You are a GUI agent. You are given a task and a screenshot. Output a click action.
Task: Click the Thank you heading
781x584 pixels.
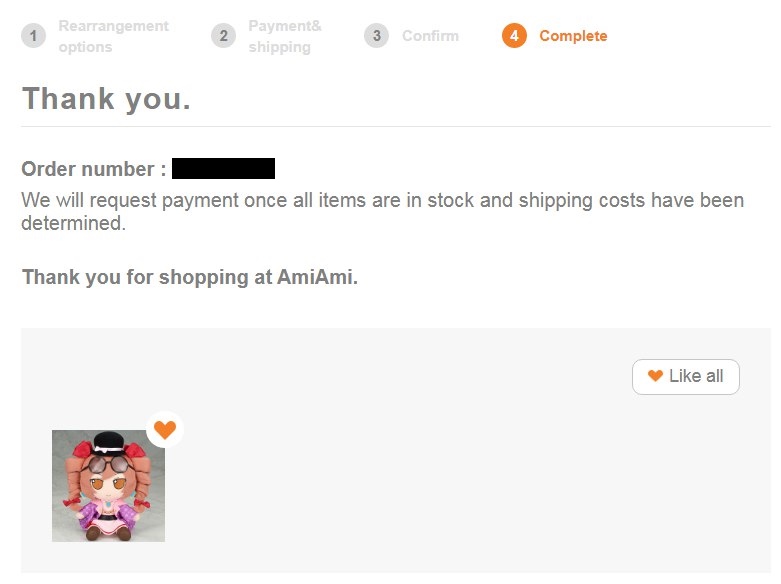(106, 99)
